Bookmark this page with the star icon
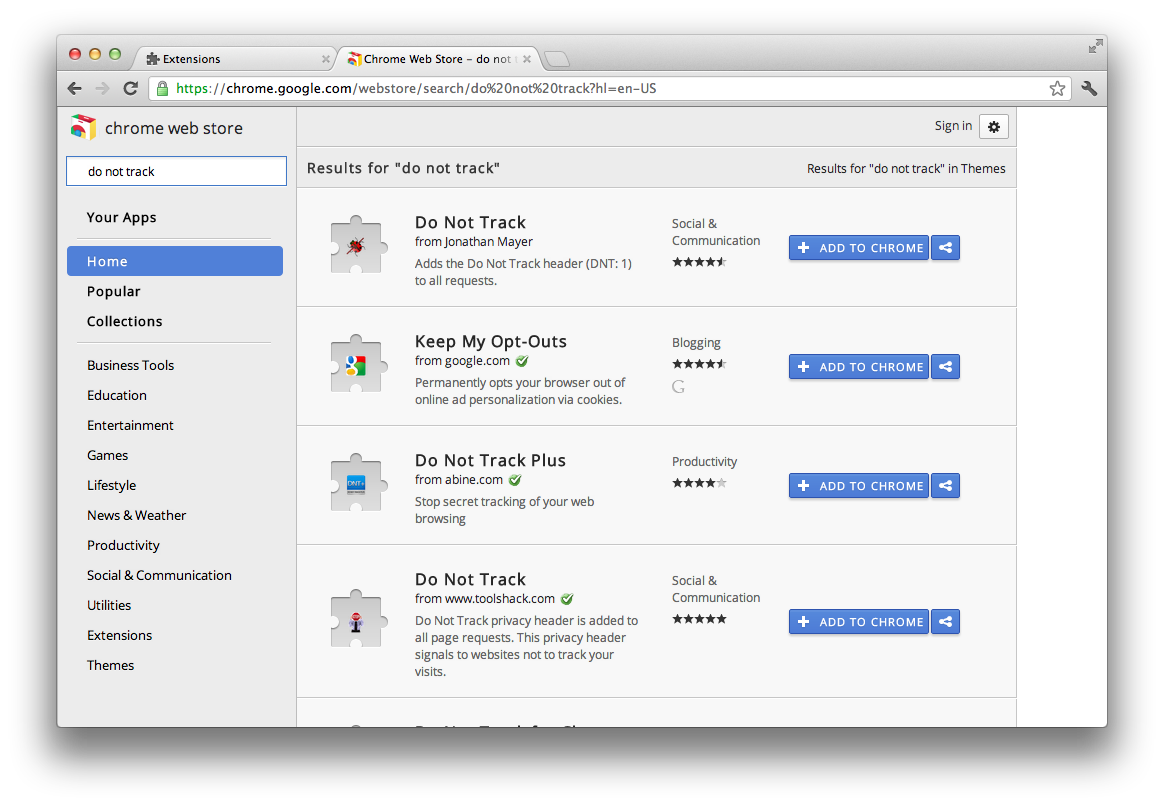The width and height of the screenshot is (1164, 806). coord(1057,89)
